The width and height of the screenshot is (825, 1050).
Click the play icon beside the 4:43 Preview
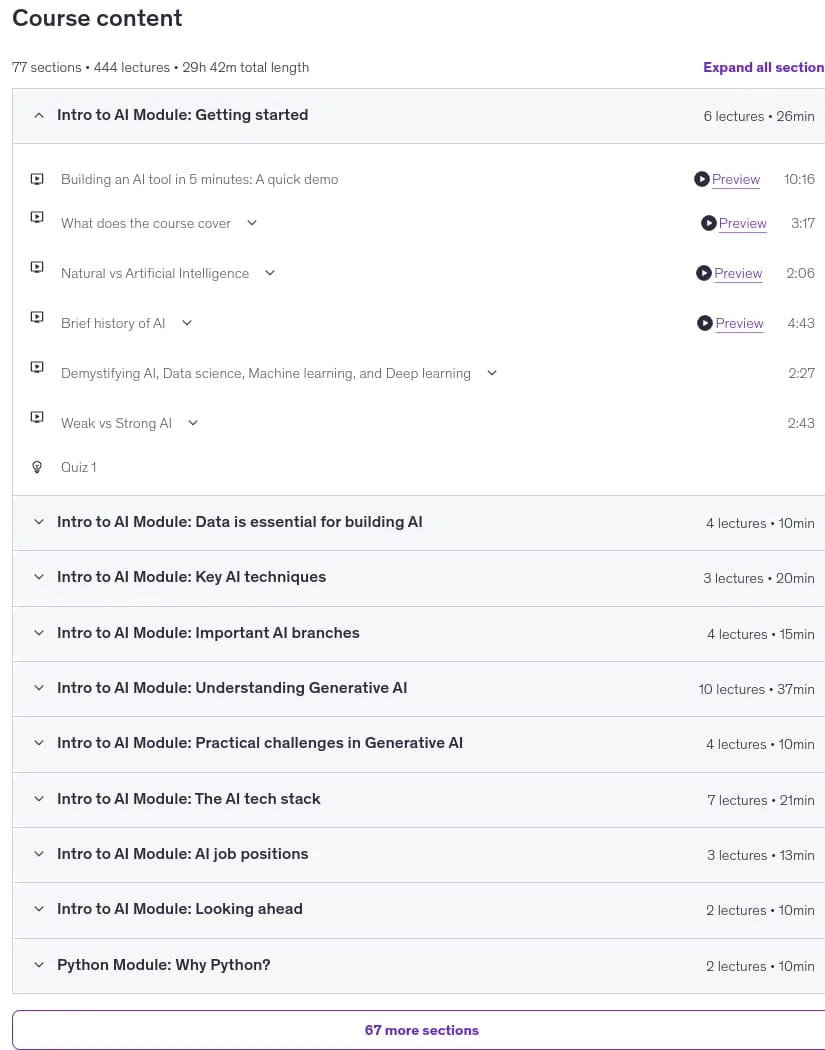(704, 323)
